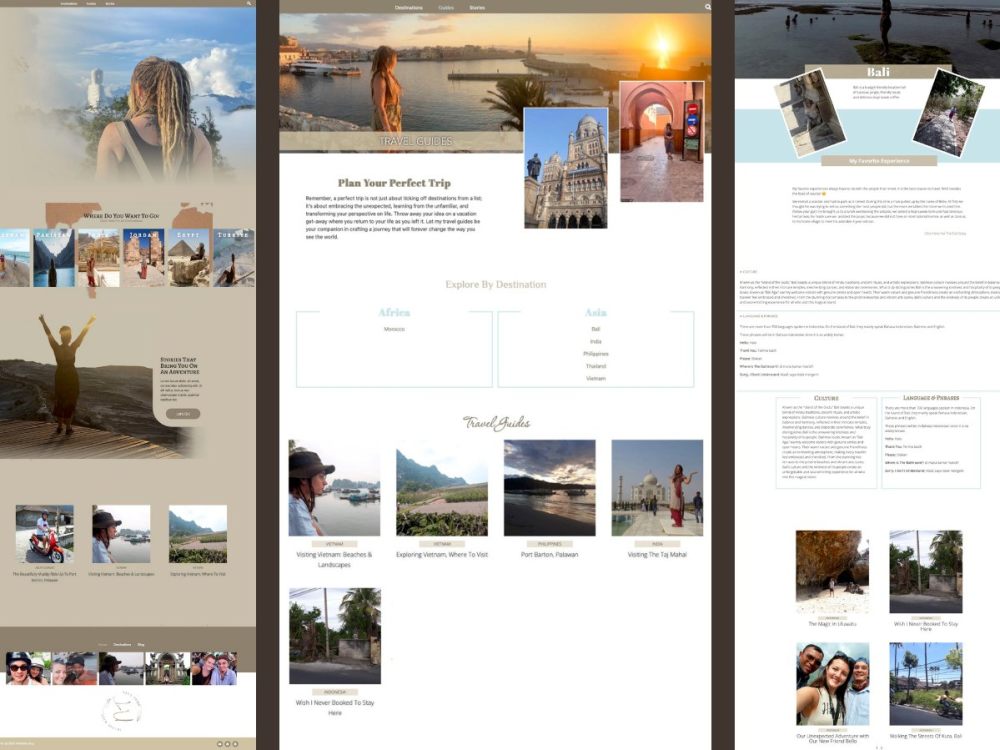The height and width of the screenshot is (750, 1000).
Task: Click India tag above Taj Mahal title
Action: (657, 544)
